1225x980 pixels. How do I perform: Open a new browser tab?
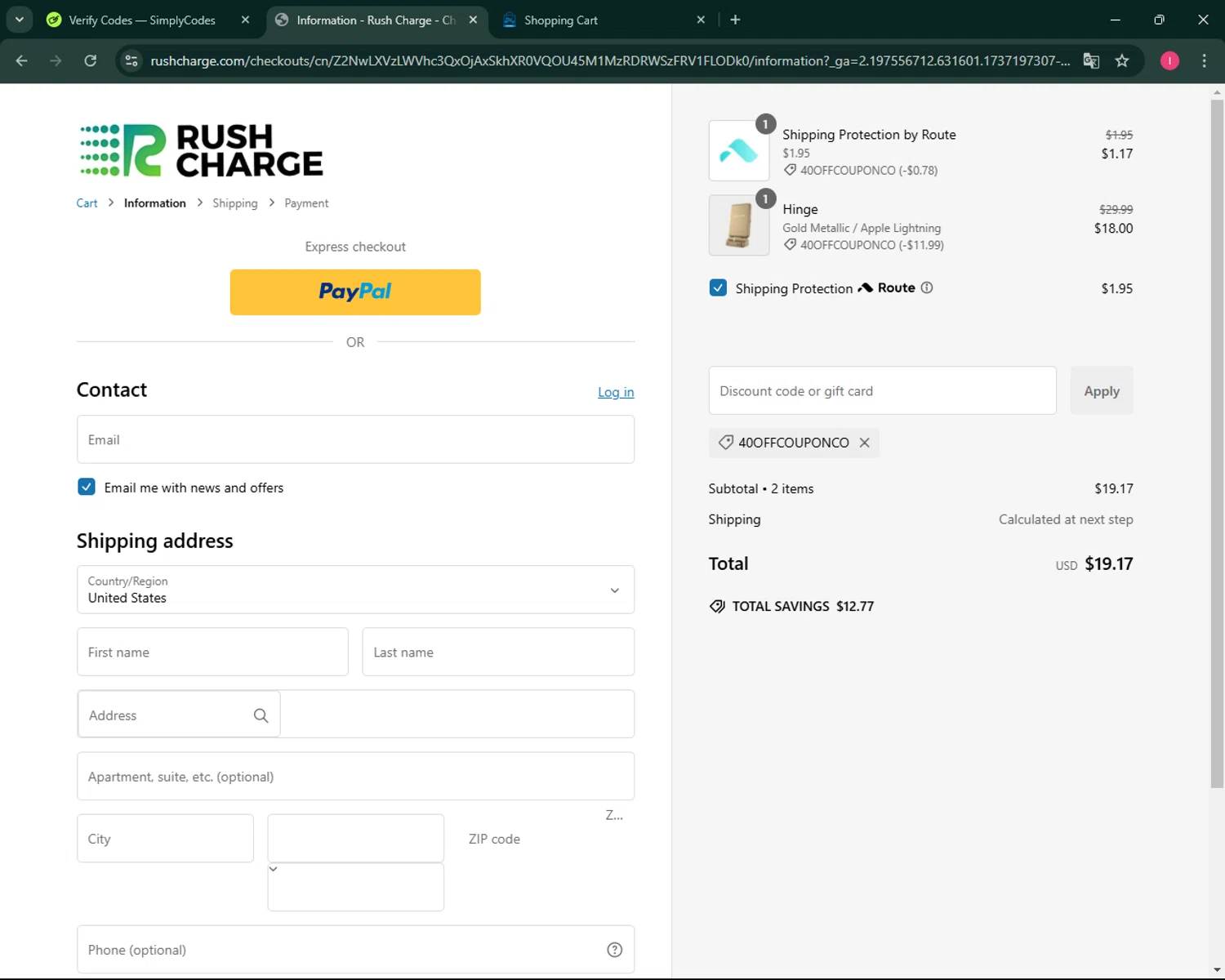click(x=735, y=20)
